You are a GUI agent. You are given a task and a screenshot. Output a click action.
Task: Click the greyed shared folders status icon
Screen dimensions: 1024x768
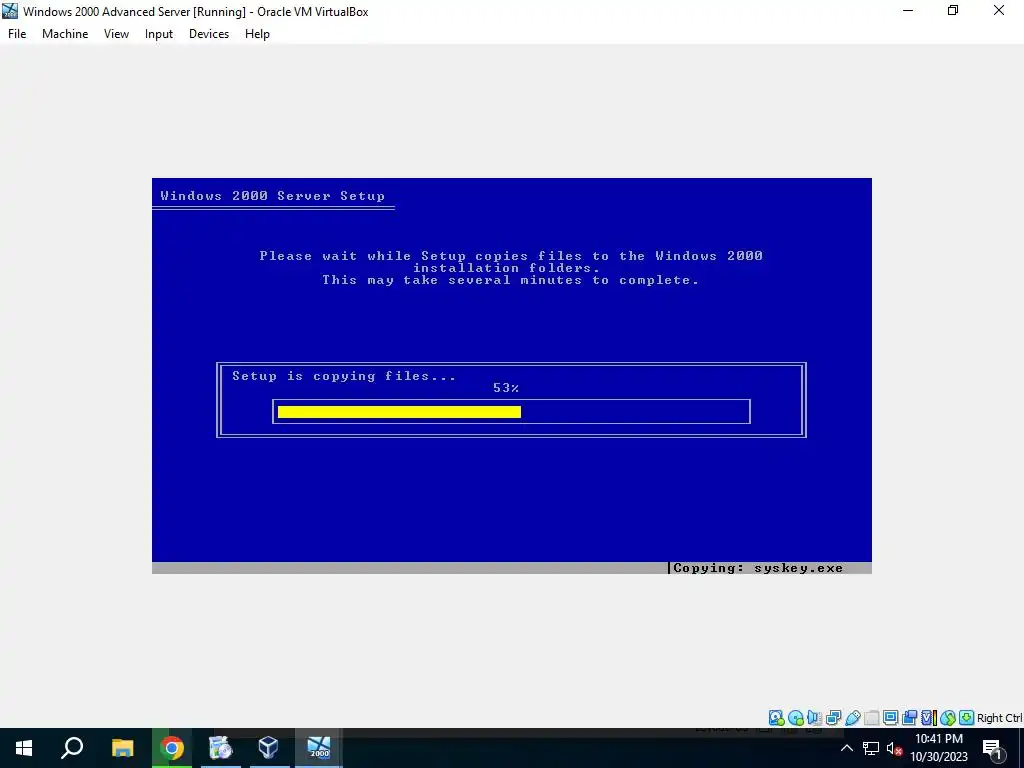[871, 718]
